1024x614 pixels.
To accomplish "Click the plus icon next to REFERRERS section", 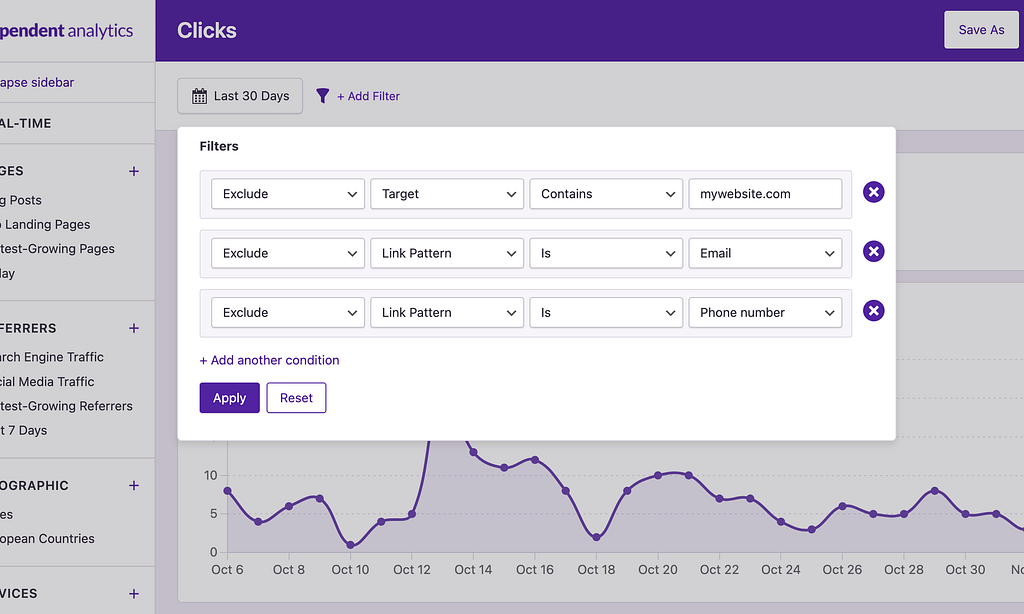I will coord(133,328).
